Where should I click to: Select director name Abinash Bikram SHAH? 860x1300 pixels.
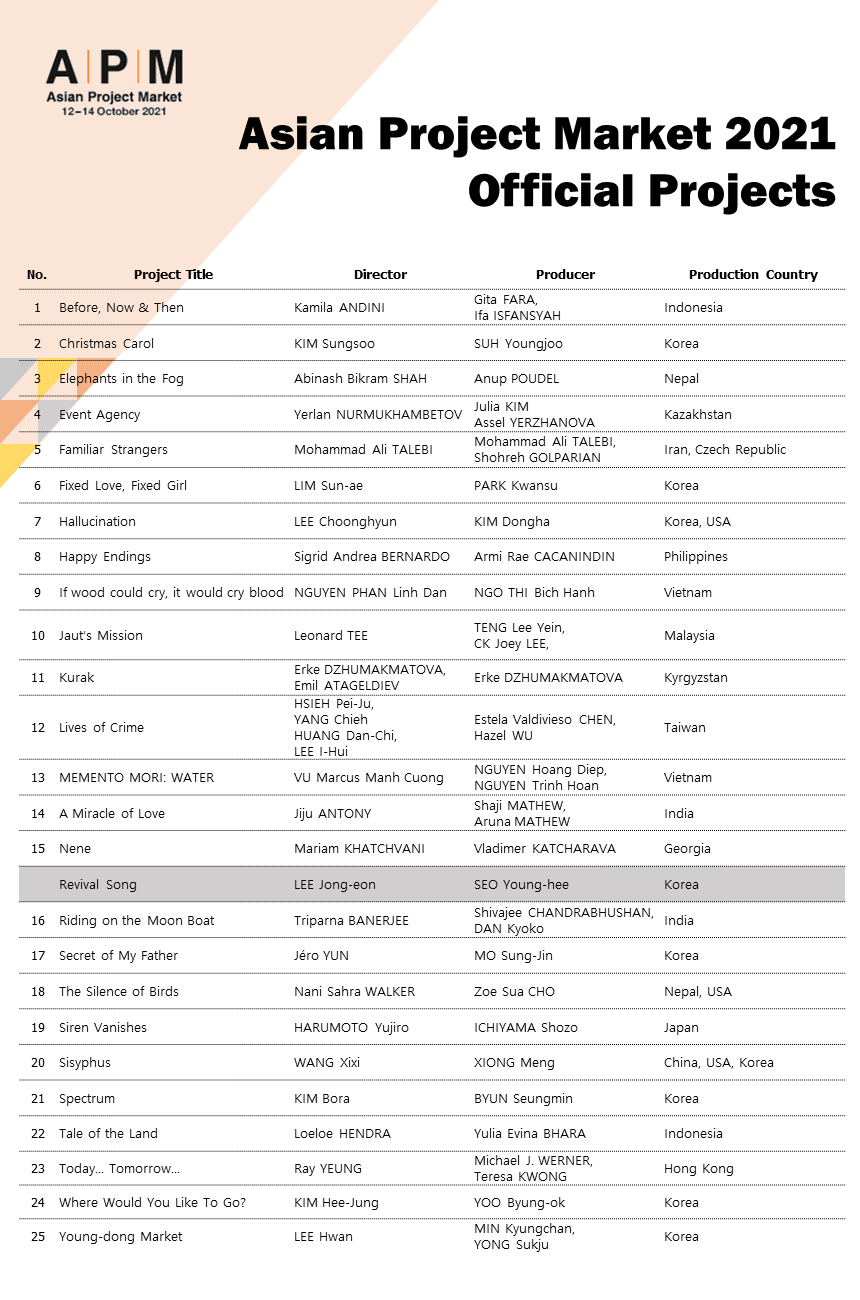tap(360, 378)
